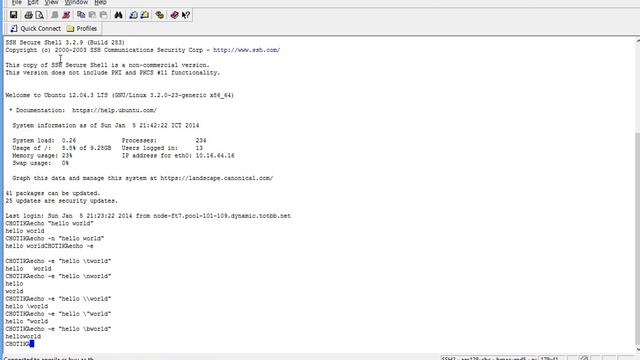Open the Window menu
The width and height of the screenshot is (640, 360).
76,2
